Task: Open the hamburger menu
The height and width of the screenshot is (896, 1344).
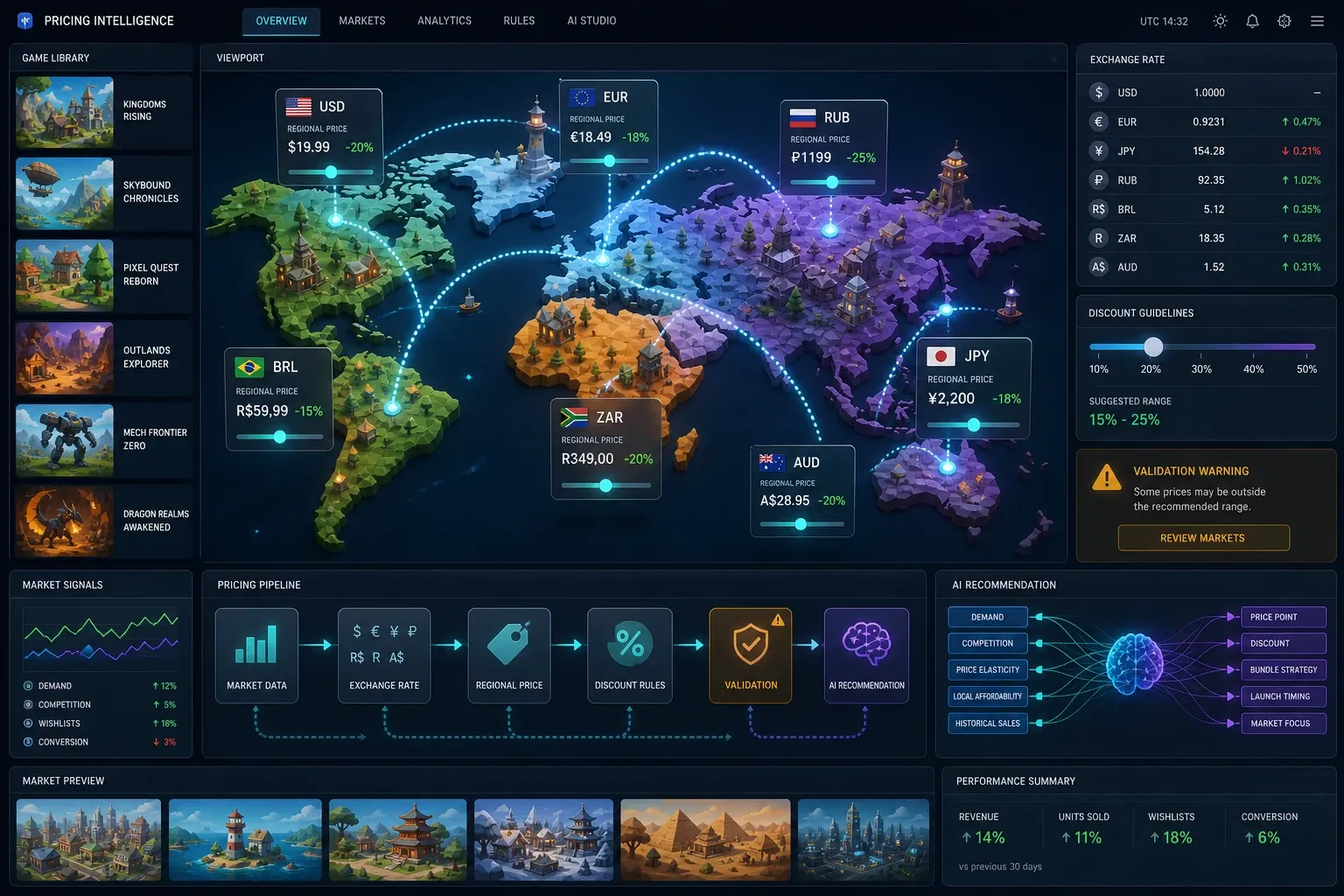Action: [x=1317, y=21]
